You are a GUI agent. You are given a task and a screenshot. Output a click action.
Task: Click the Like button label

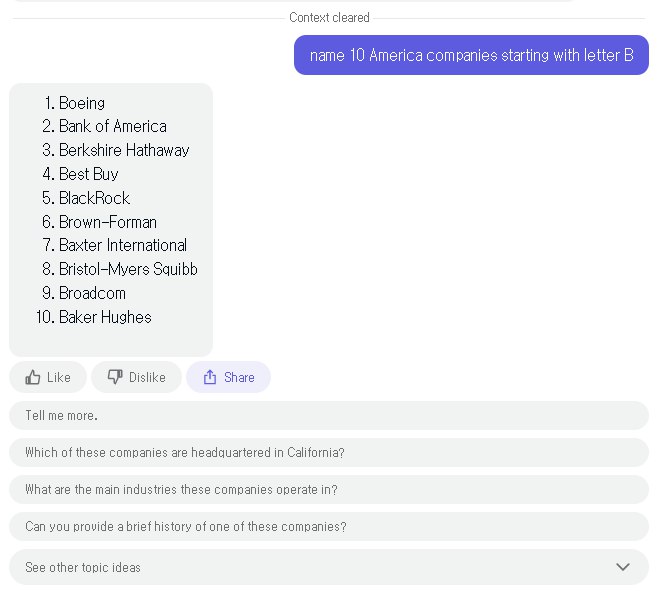point(59,377)
